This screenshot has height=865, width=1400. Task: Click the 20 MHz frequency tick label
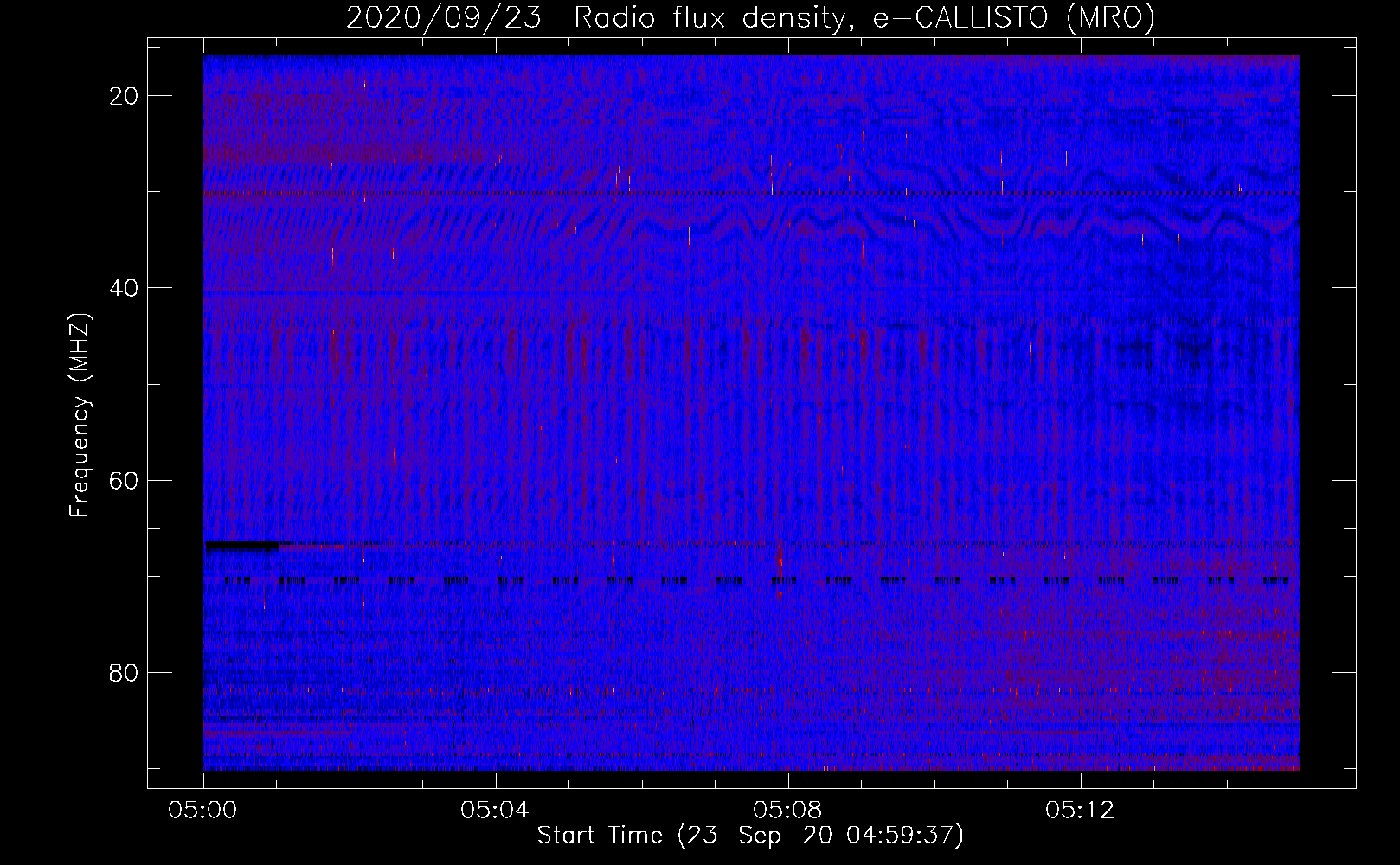click(124, 96)
